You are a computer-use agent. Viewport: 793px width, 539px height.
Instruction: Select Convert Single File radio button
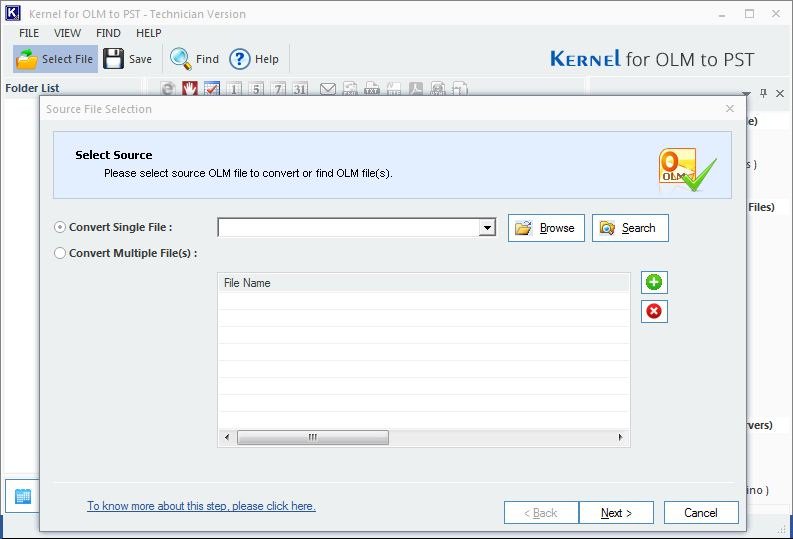coord(60,228)
